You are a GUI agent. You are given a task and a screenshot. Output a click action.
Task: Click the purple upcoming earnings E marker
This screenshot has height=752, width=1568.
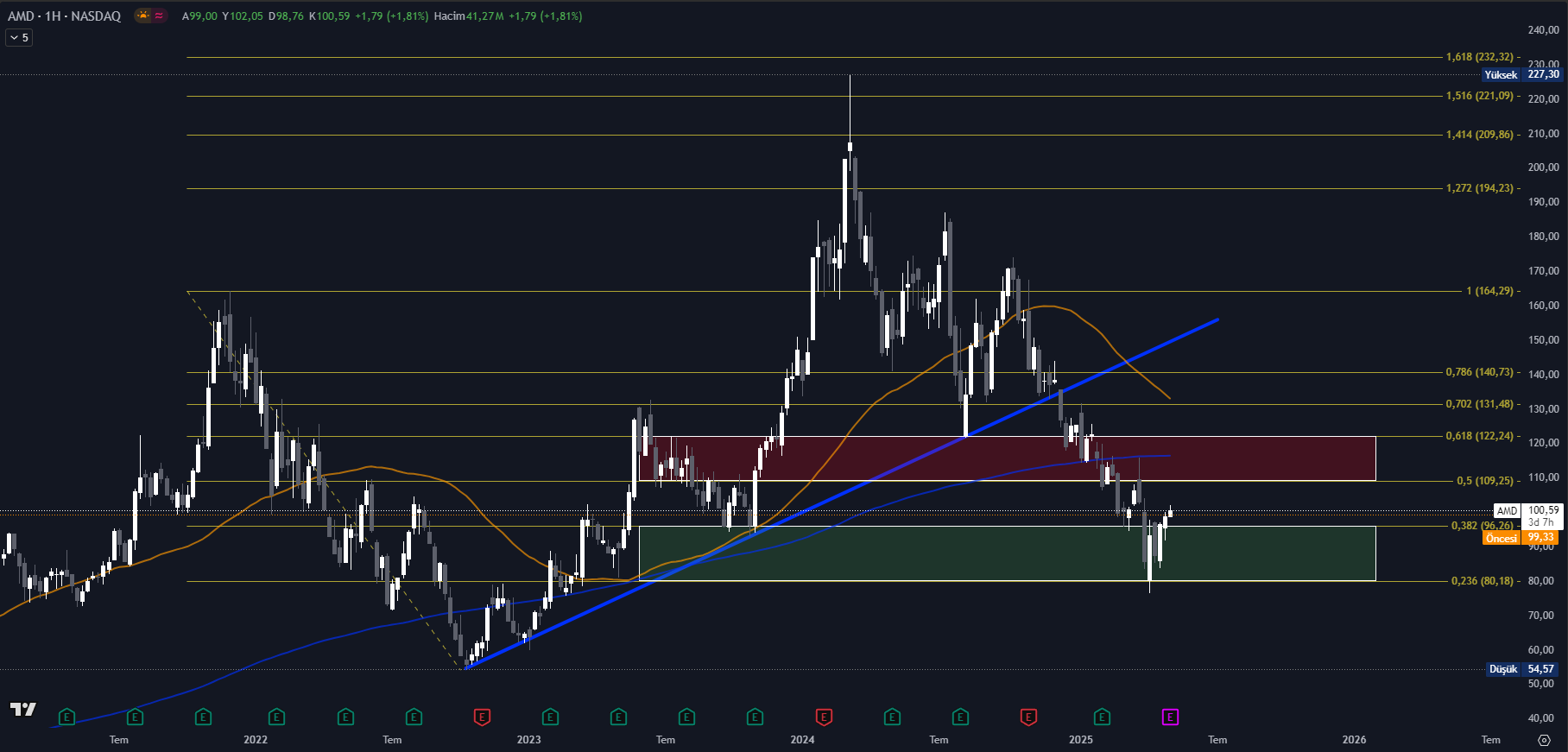pos(1170,717)
